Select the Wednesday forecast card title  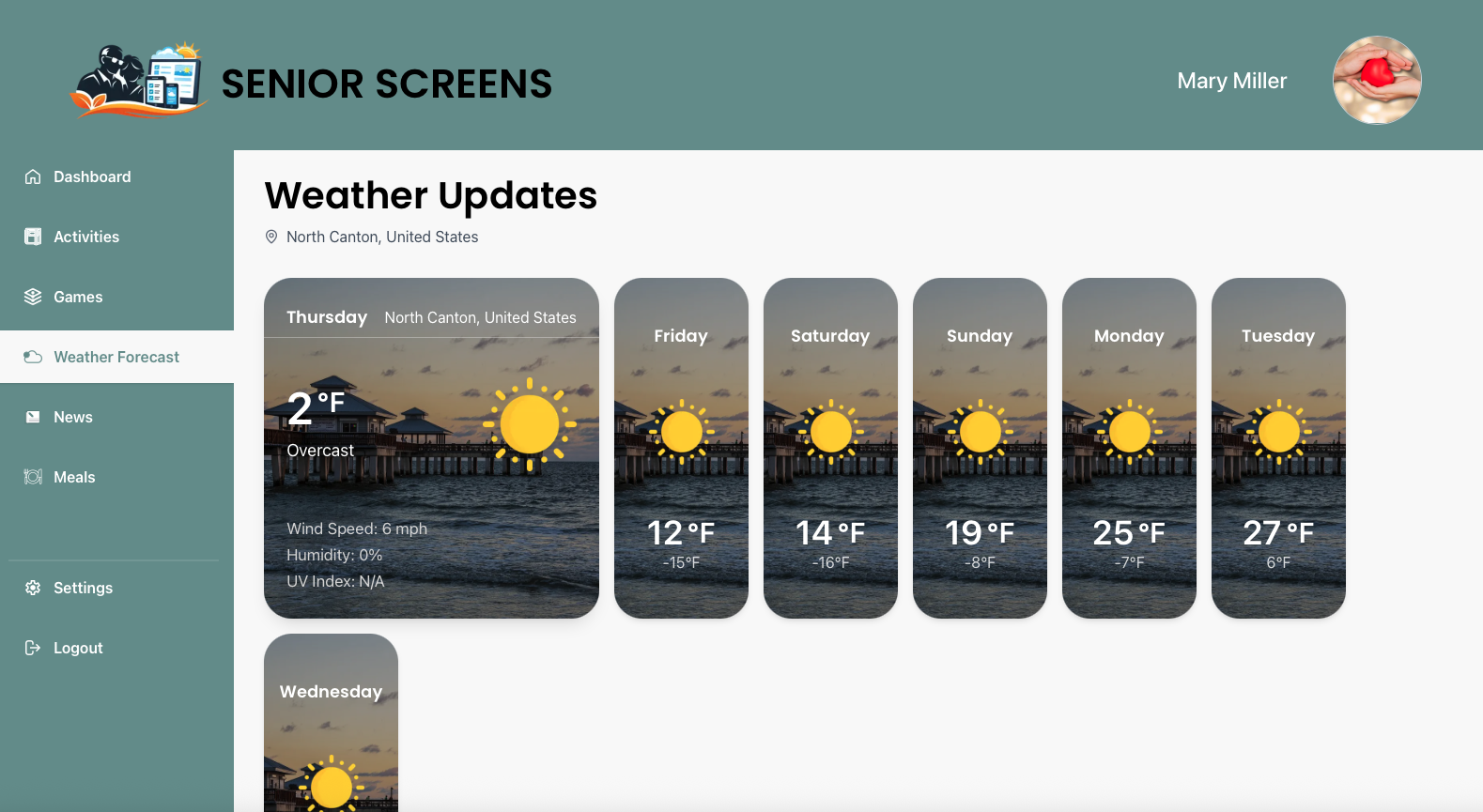[331, 692]
